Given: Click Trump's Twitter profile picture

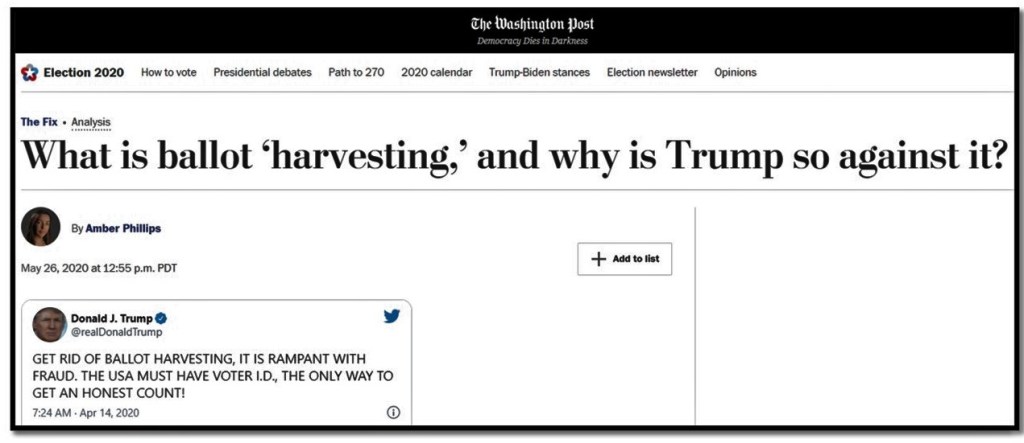Looking at the screenshot, I should [49, 324].
